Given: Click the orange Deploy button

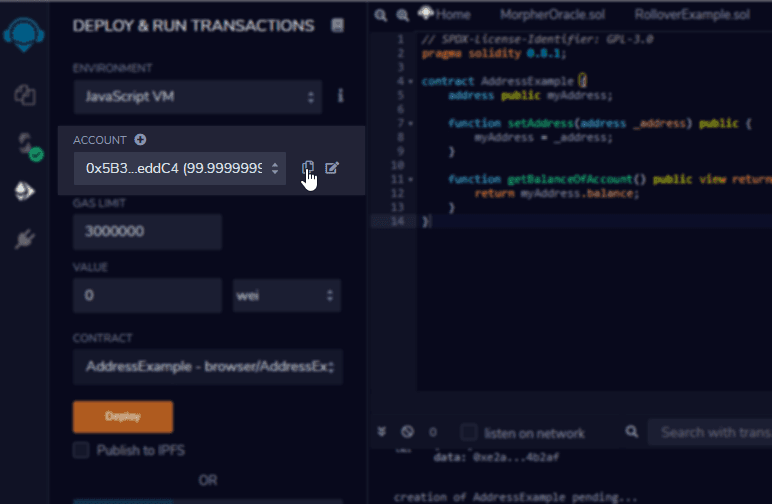Looking at the screenshot, I should click(x=123, y=417).
